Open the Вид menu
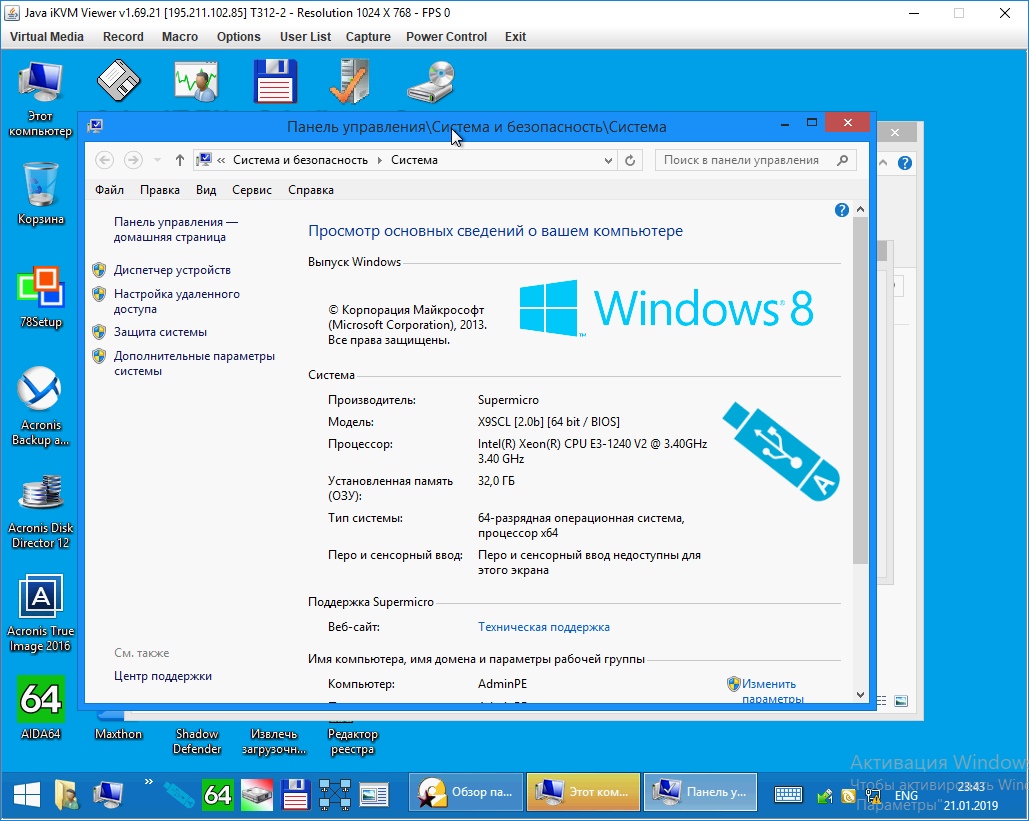 coord(206,190)
